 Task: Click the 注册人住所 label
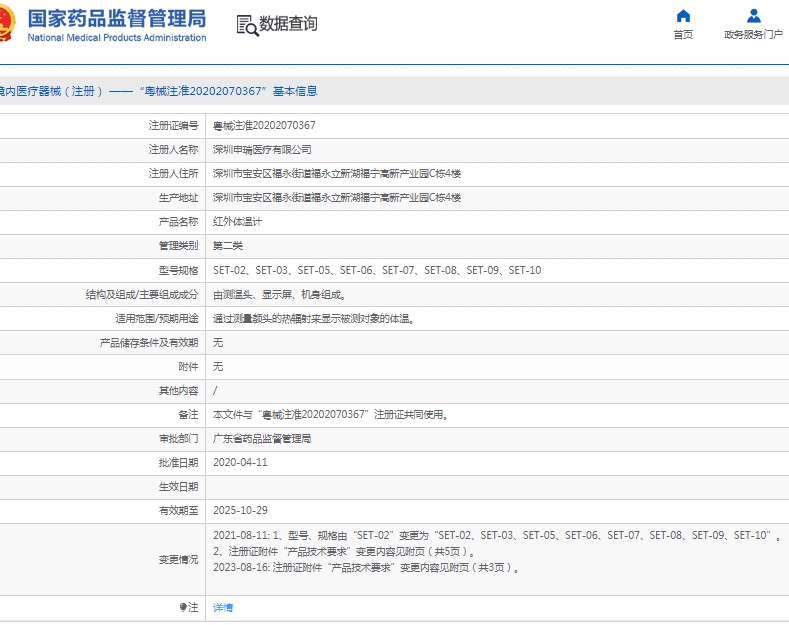click(x=173, y=174)
